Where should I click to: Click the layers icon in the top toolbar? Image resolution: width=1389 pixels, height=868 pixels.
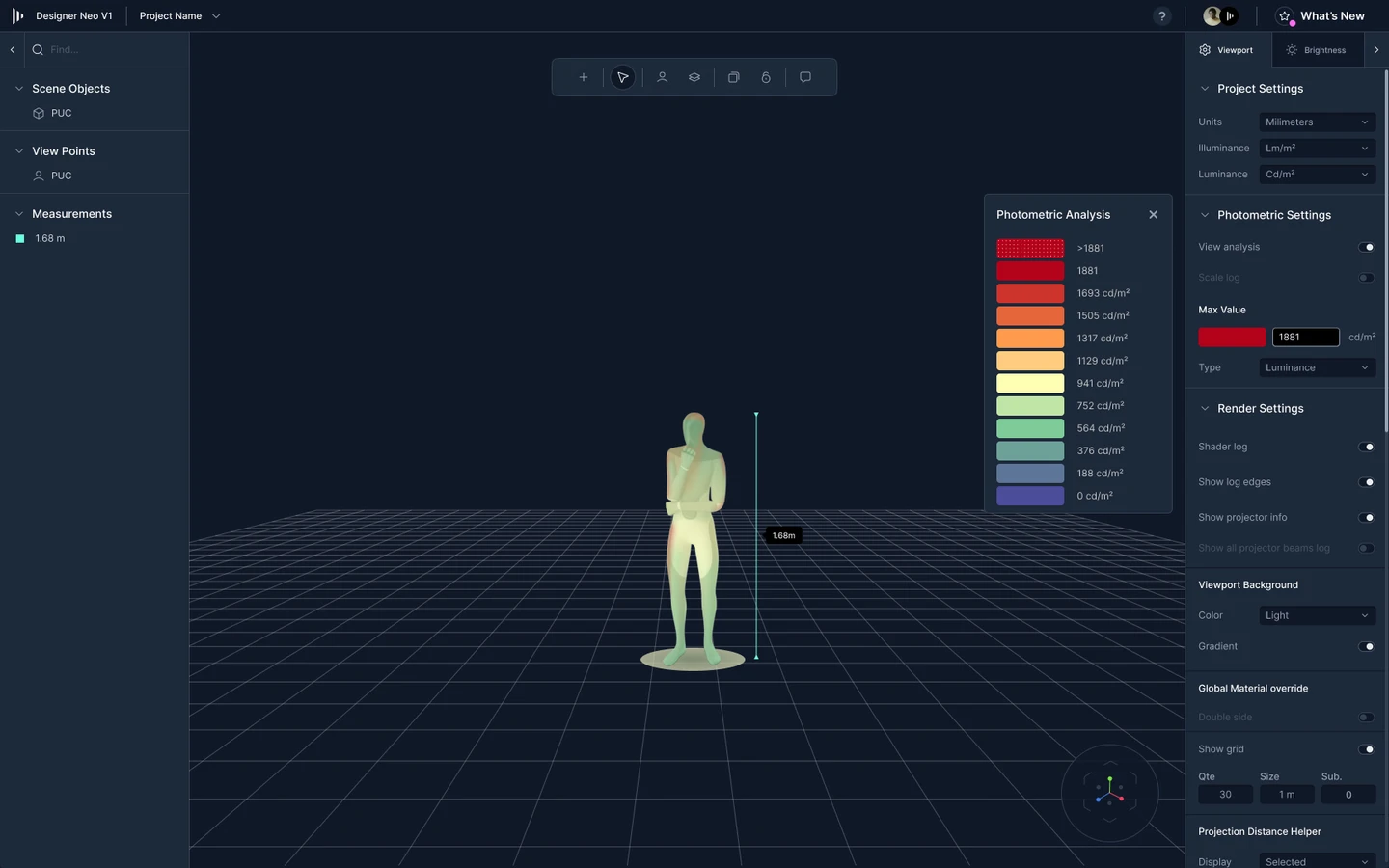(x=694, y=77)
